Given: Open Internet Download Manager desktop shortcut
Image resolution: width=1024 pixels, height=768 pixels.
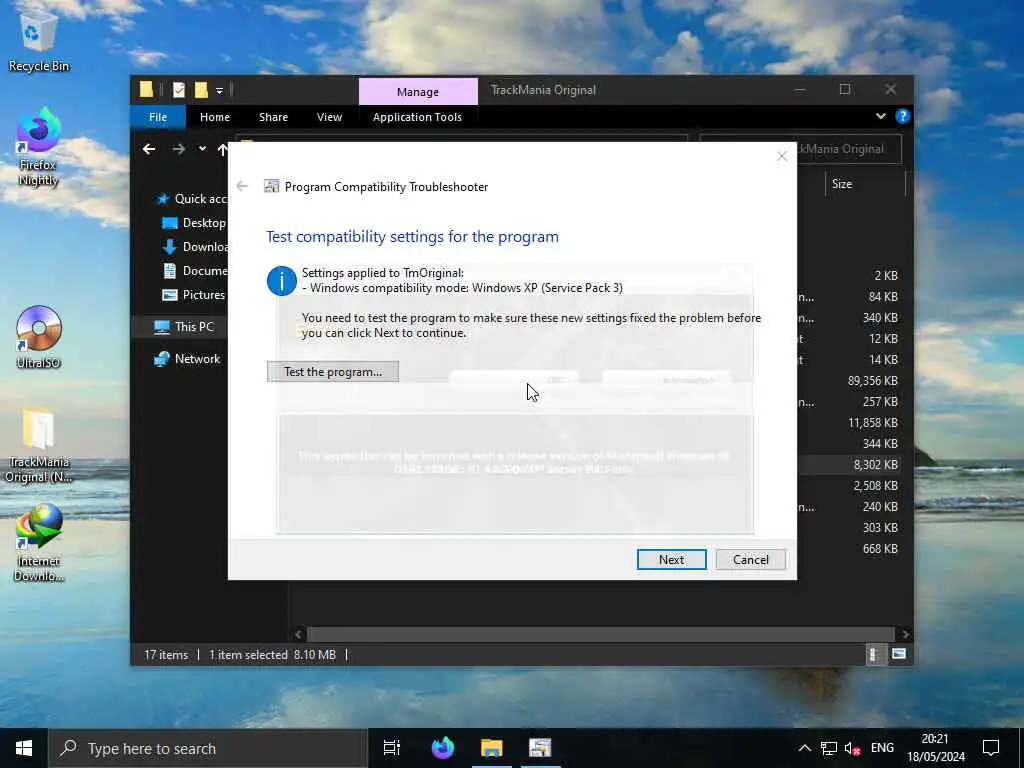Looking at the screenshot, I should (x=39, y=543).
